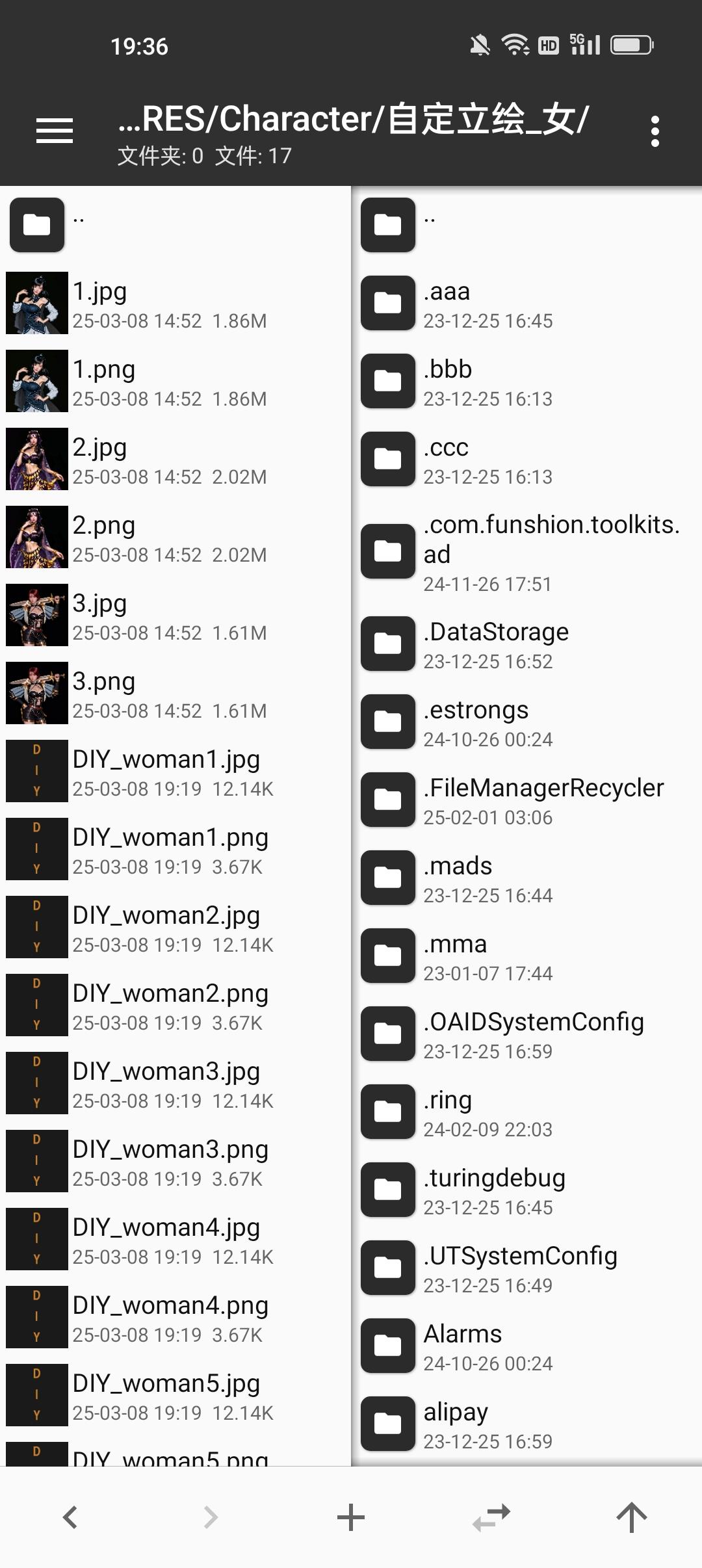Select DIY_woman3.png file
702x1568 pixels.
click(175, 1161)
